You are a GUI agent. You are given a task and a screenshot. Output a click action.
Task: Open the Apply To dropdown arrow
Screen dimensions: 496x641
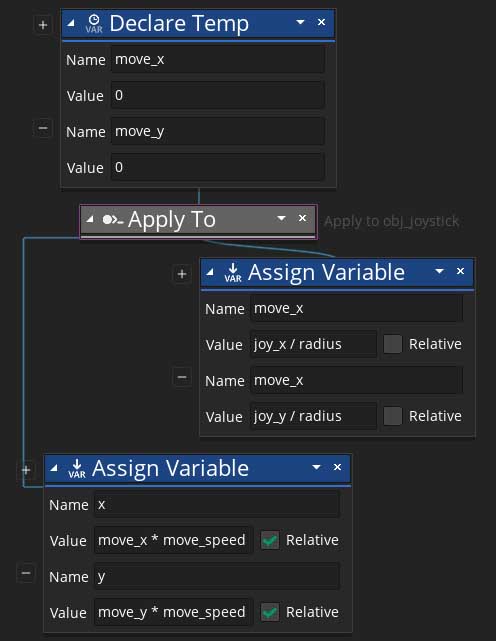281,218
